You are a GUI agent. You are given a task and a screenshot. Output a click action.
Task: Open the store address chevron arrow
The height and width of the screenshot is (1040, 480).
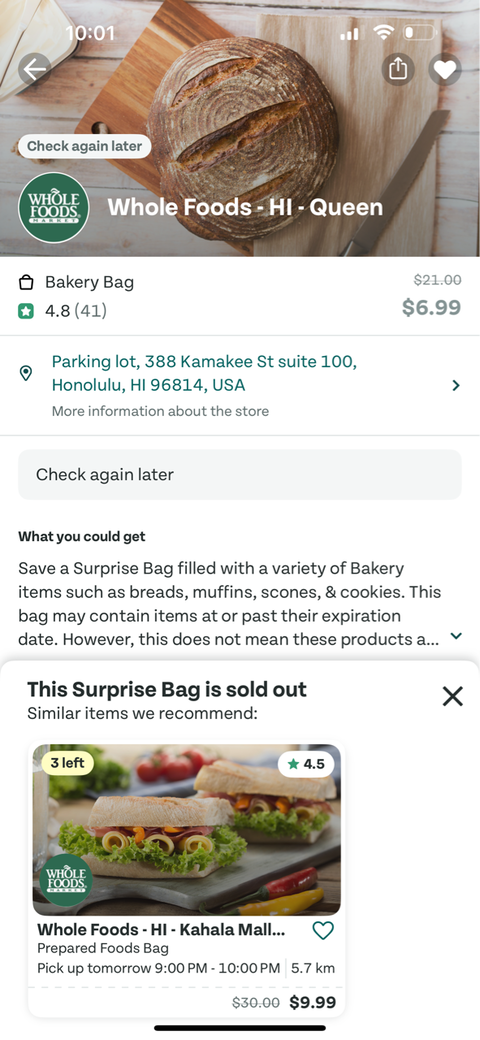[x=455, y=385]
